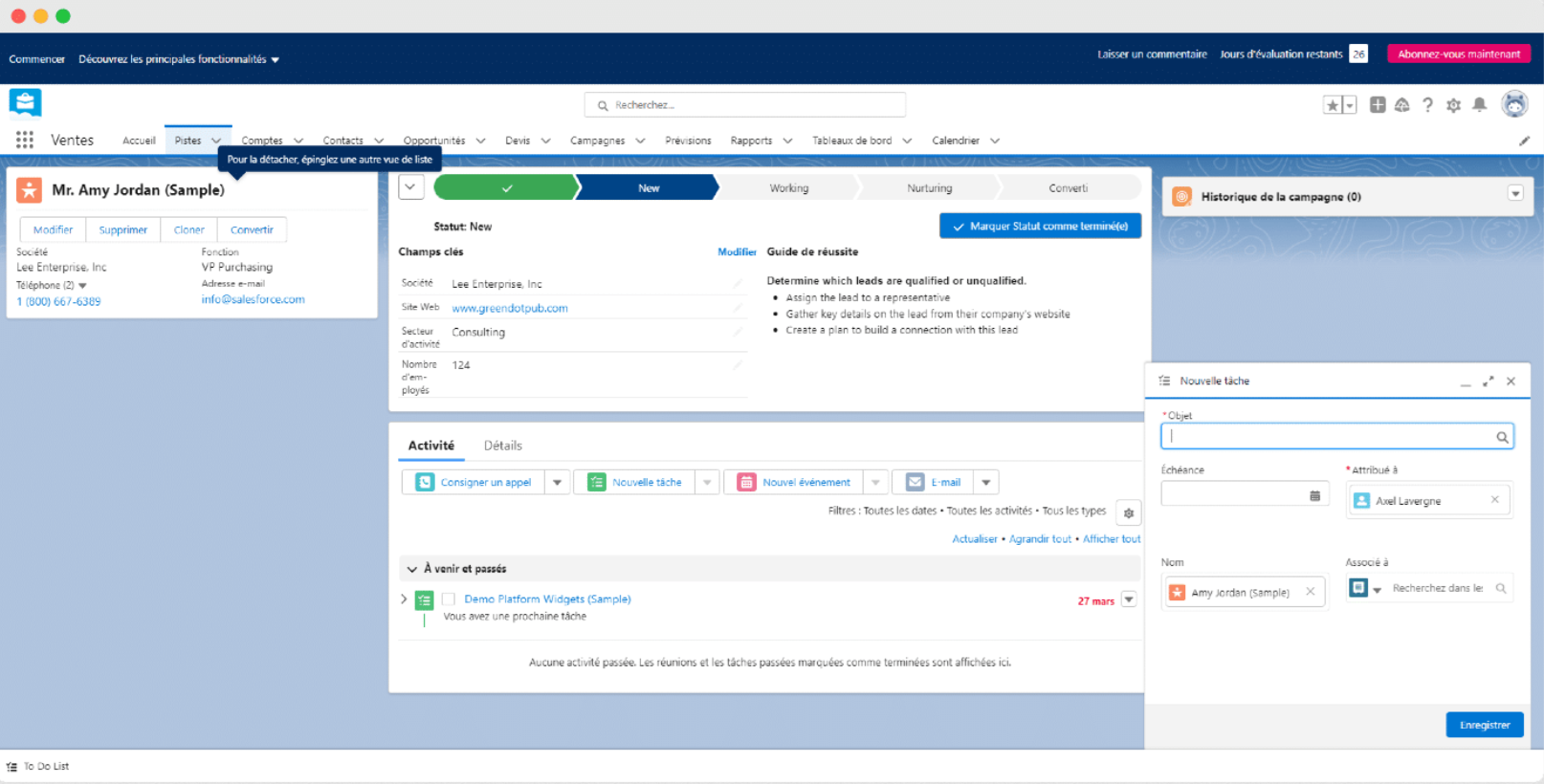Open activity timeline filter settings gear
Screen dimensions: 1544x784
[x=1129, y=512]
